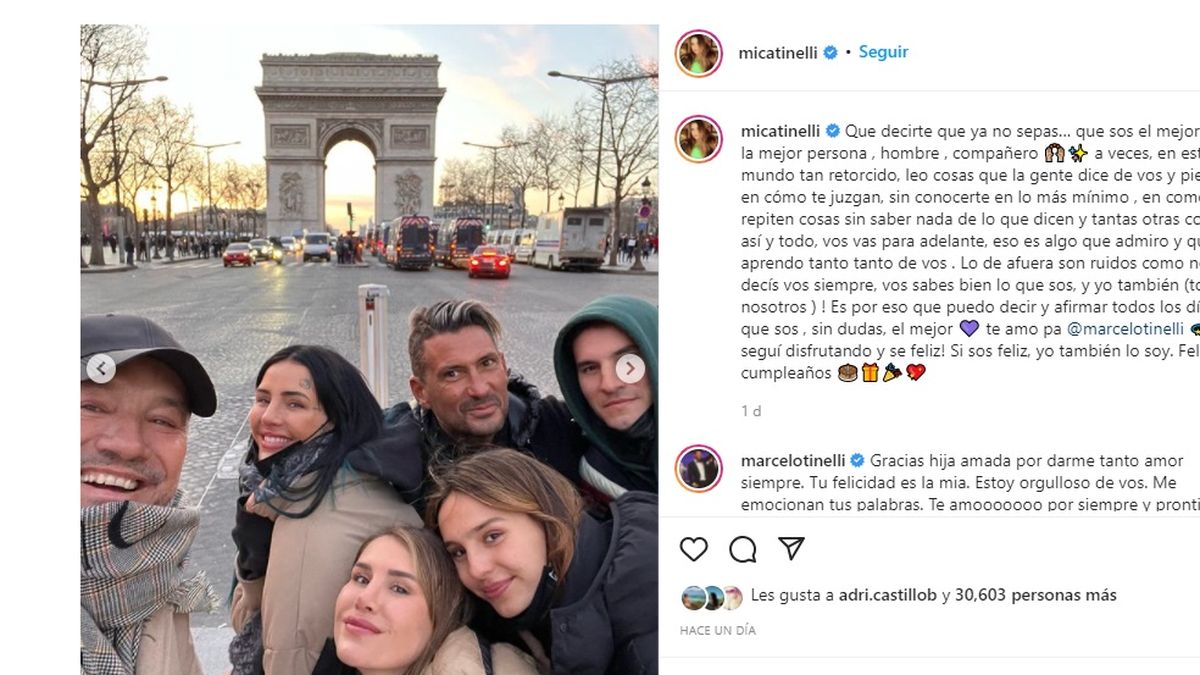
Task: Click the Arc de Triomphe group photo
Action: tap(369, 349)
